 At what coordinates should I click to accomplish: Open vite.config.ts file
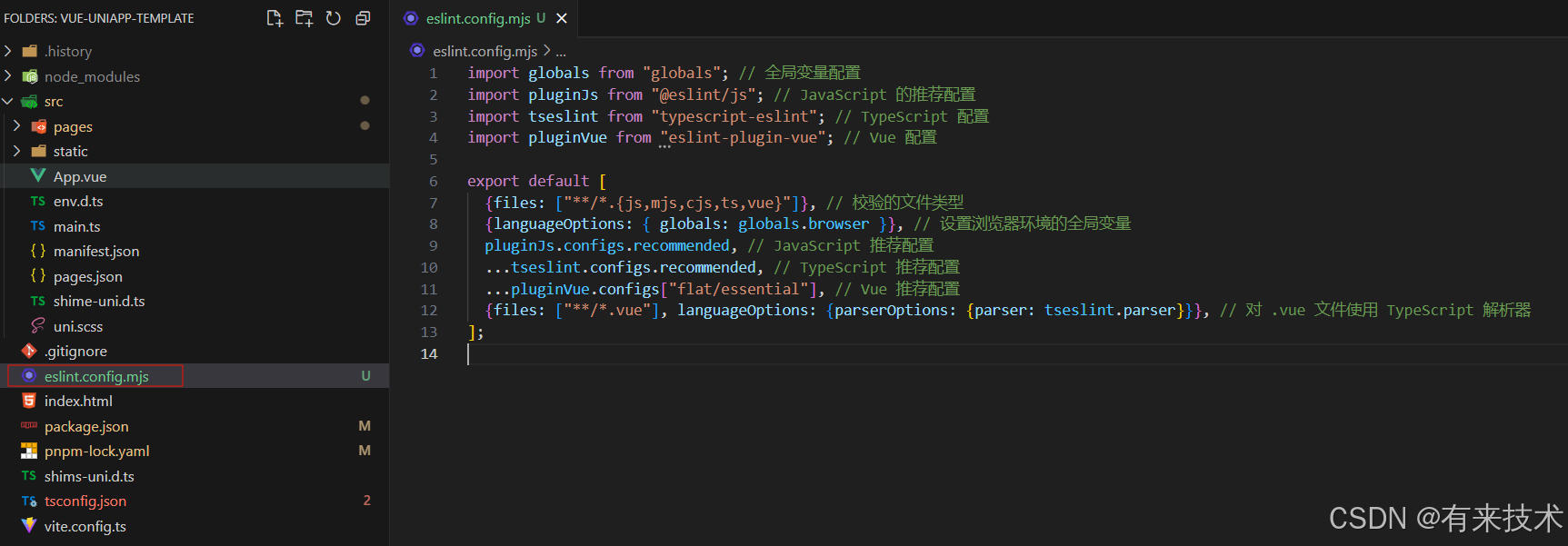85,526
